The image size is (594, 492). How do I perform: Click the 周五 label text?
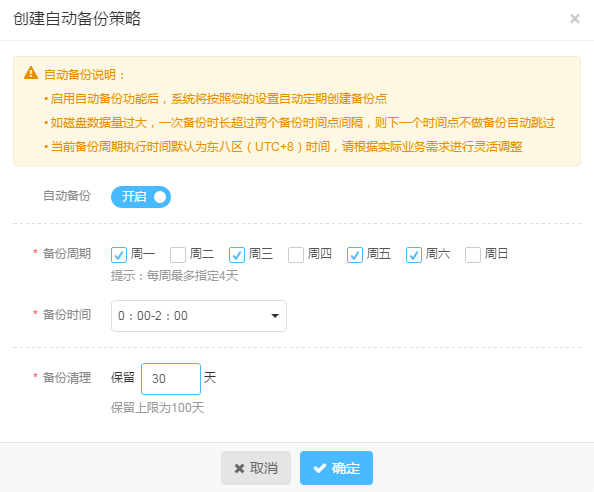coord(378,254)
